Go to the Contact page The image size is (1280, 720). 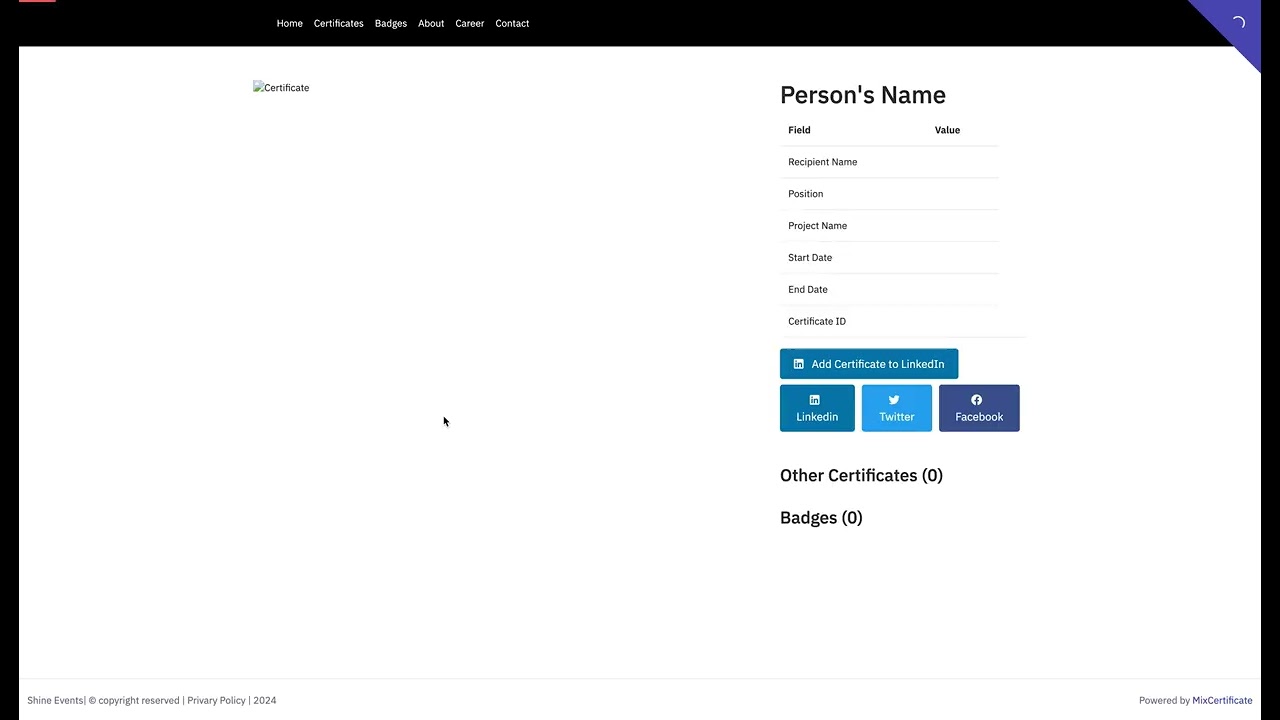512,23
